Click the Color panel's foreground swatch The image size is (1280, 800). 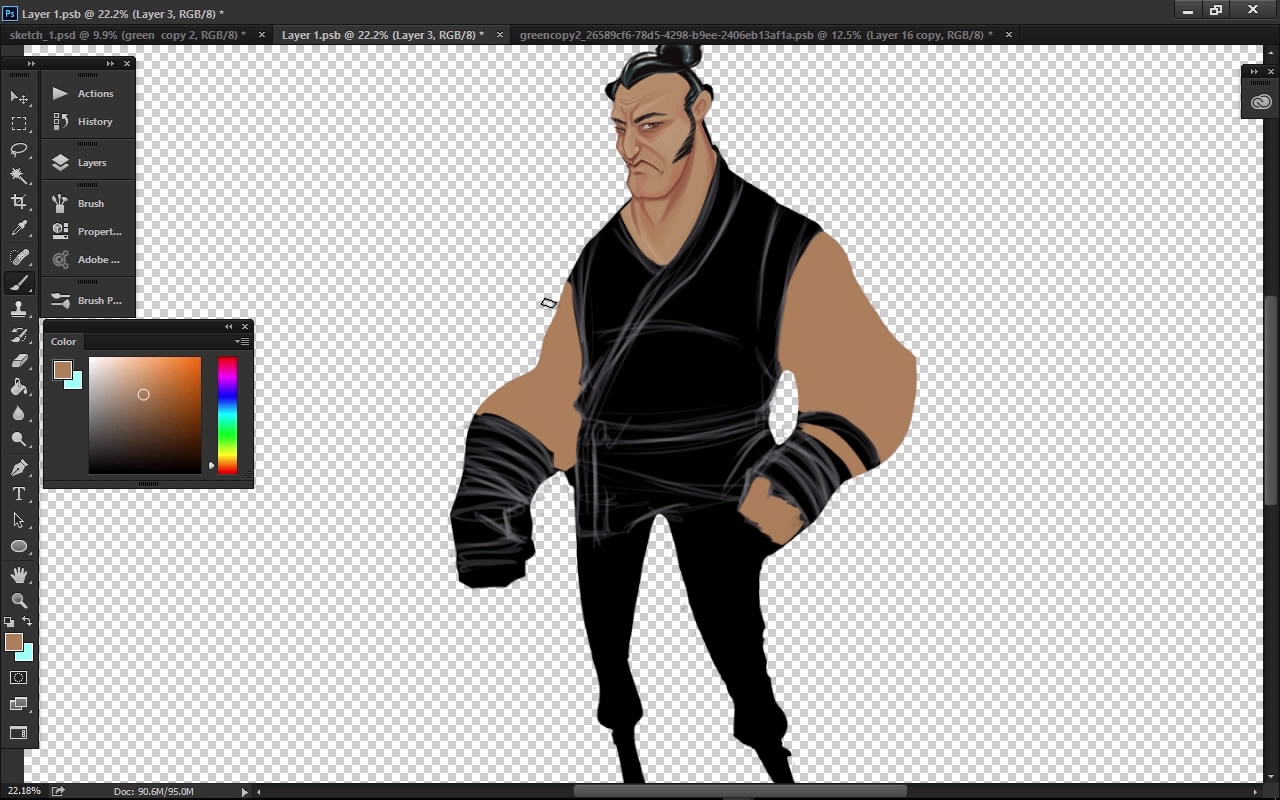coord(62,369)
